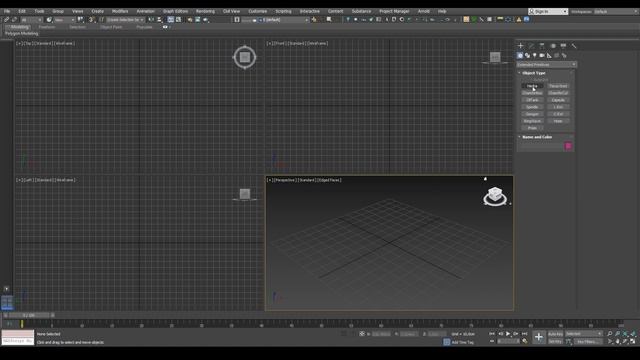The width and height of the screenshot is (640, 360).
Task: Click the Align tool icon
Action: [x=160, y=20]
